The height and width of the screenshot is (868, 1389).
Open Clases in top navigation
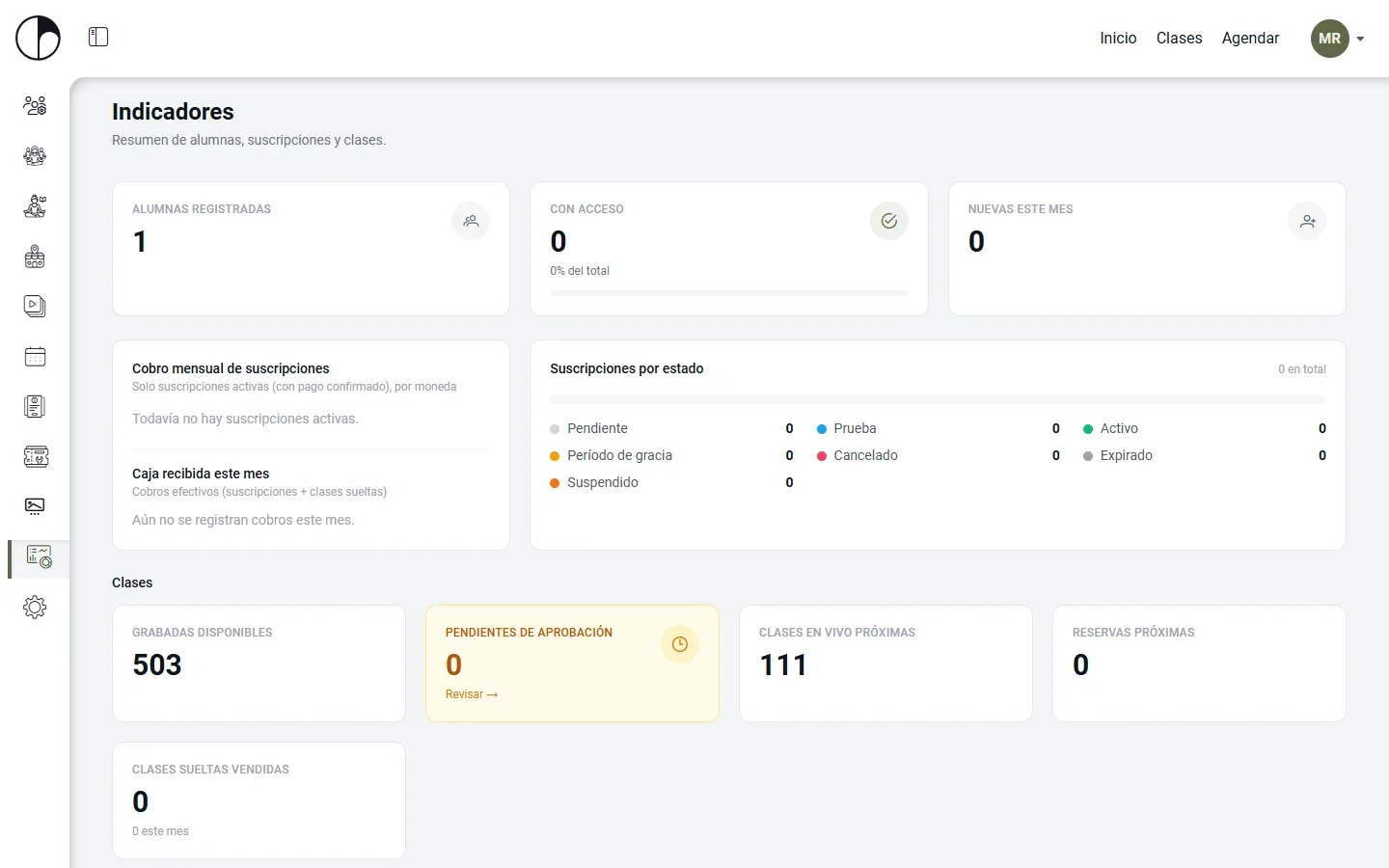tap(1179, 39)
